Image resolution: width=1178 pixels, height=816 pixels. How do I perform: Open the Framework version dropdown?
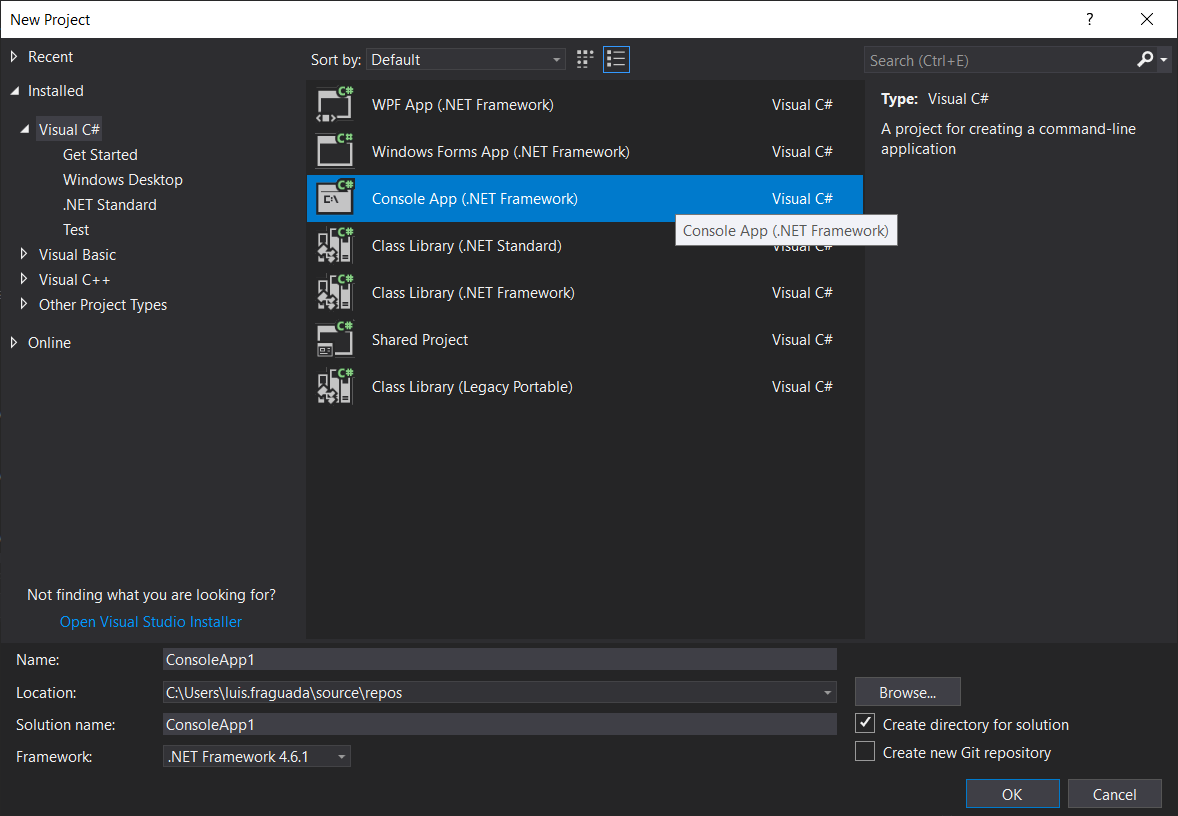(256, 756)
